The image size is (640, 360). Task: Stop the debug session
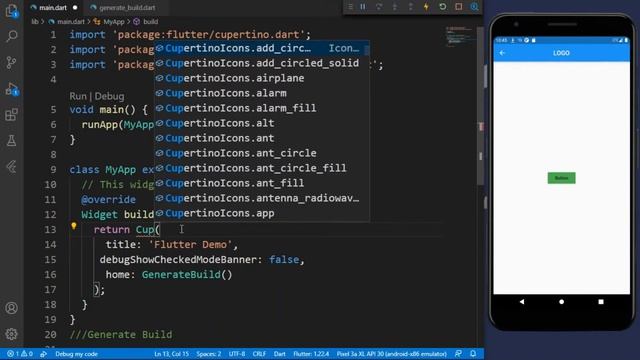tap(458, 7)
